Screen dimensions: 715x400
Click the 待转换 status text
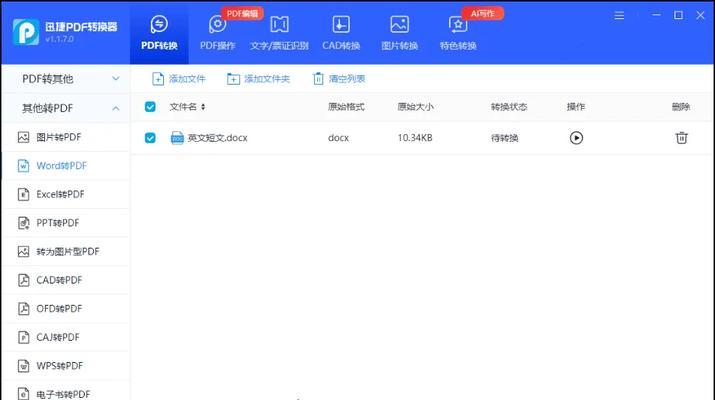pyautogui.click(x=504, y=138)
